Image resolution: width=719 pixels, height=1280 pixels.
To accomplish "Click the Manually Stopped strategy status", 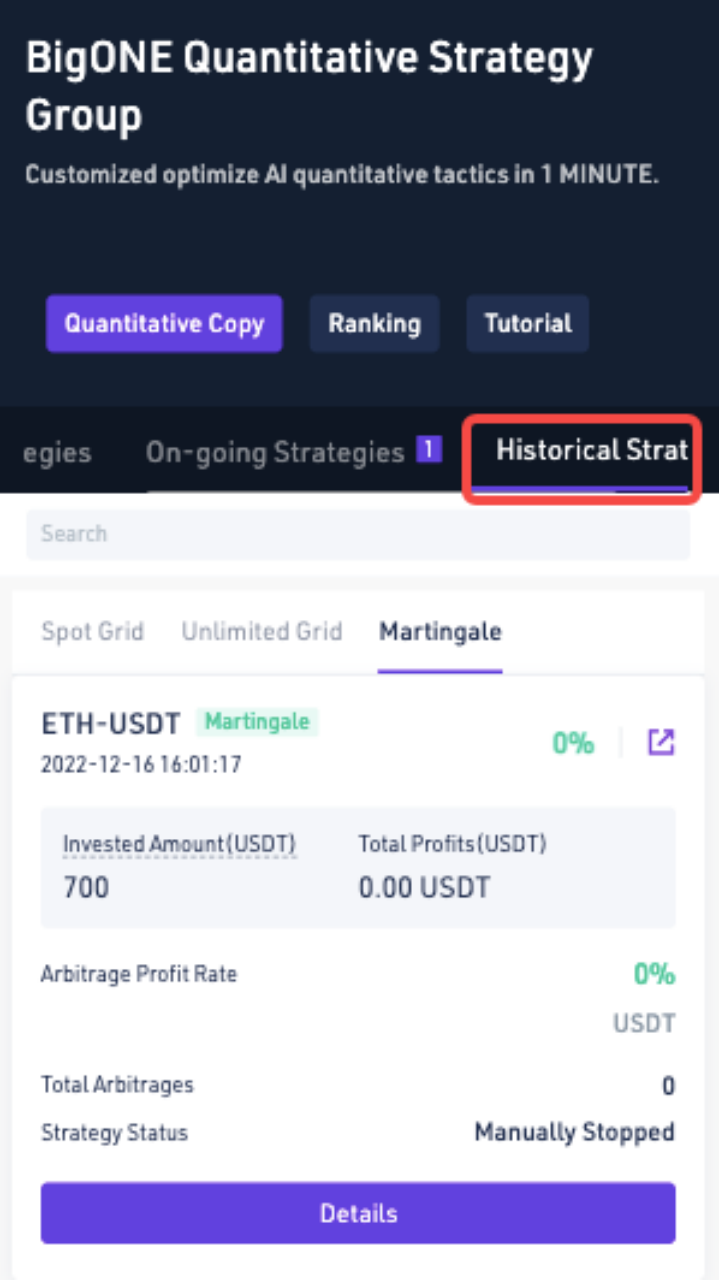I will point(574,1132).
